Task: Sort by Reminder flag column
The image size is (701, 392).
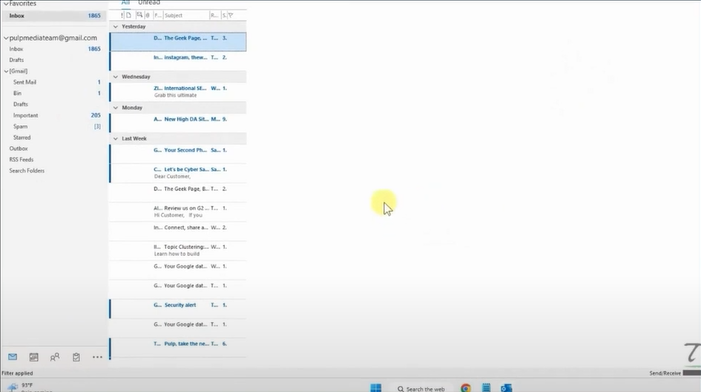Action: 139,15
